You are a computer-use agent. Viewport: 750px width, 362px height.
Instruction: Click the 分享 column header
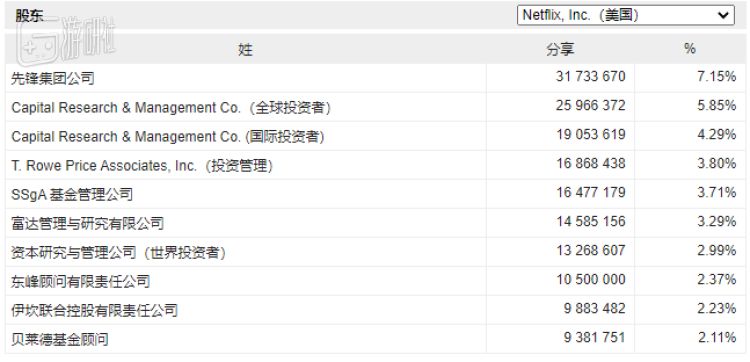pos(560,49)
